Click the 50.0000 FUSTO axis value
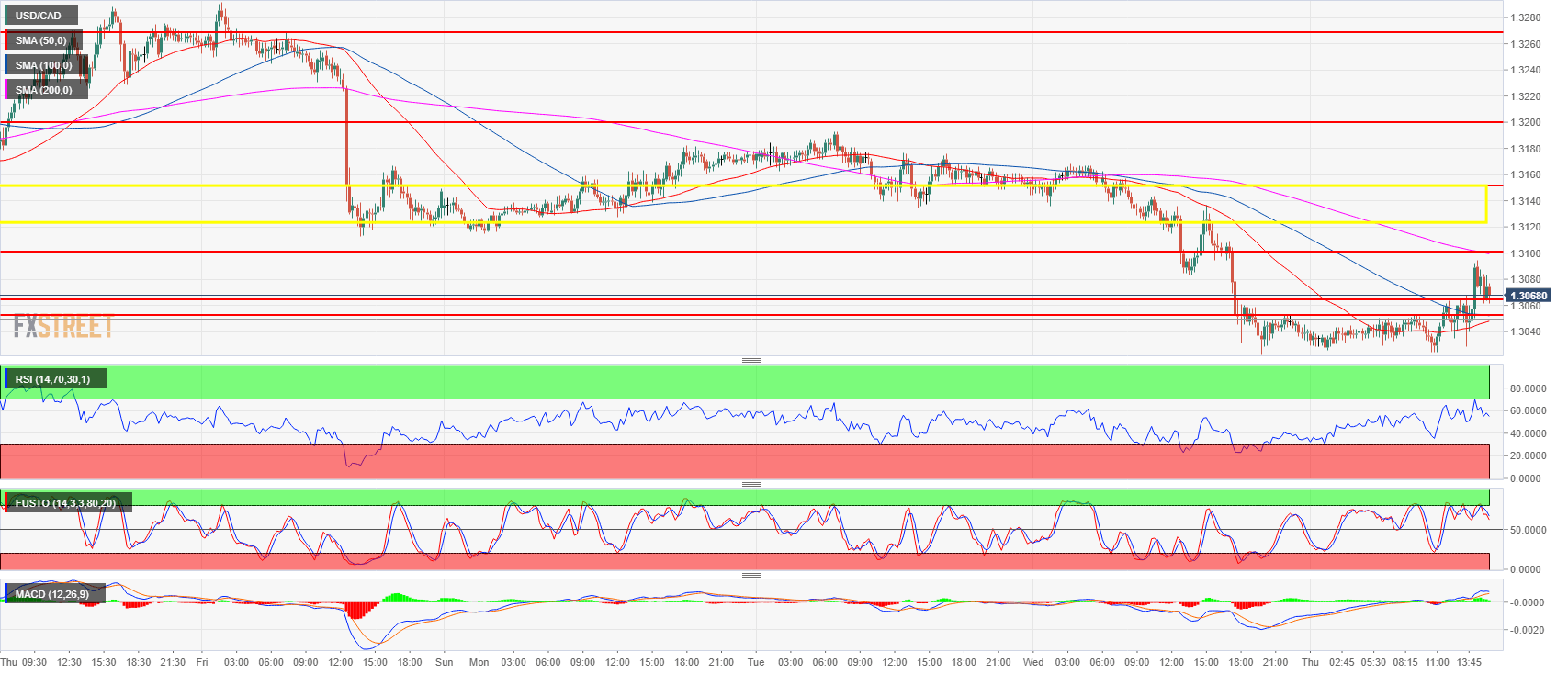This screenshot has height=674, width=1568. coord(1525,531)
